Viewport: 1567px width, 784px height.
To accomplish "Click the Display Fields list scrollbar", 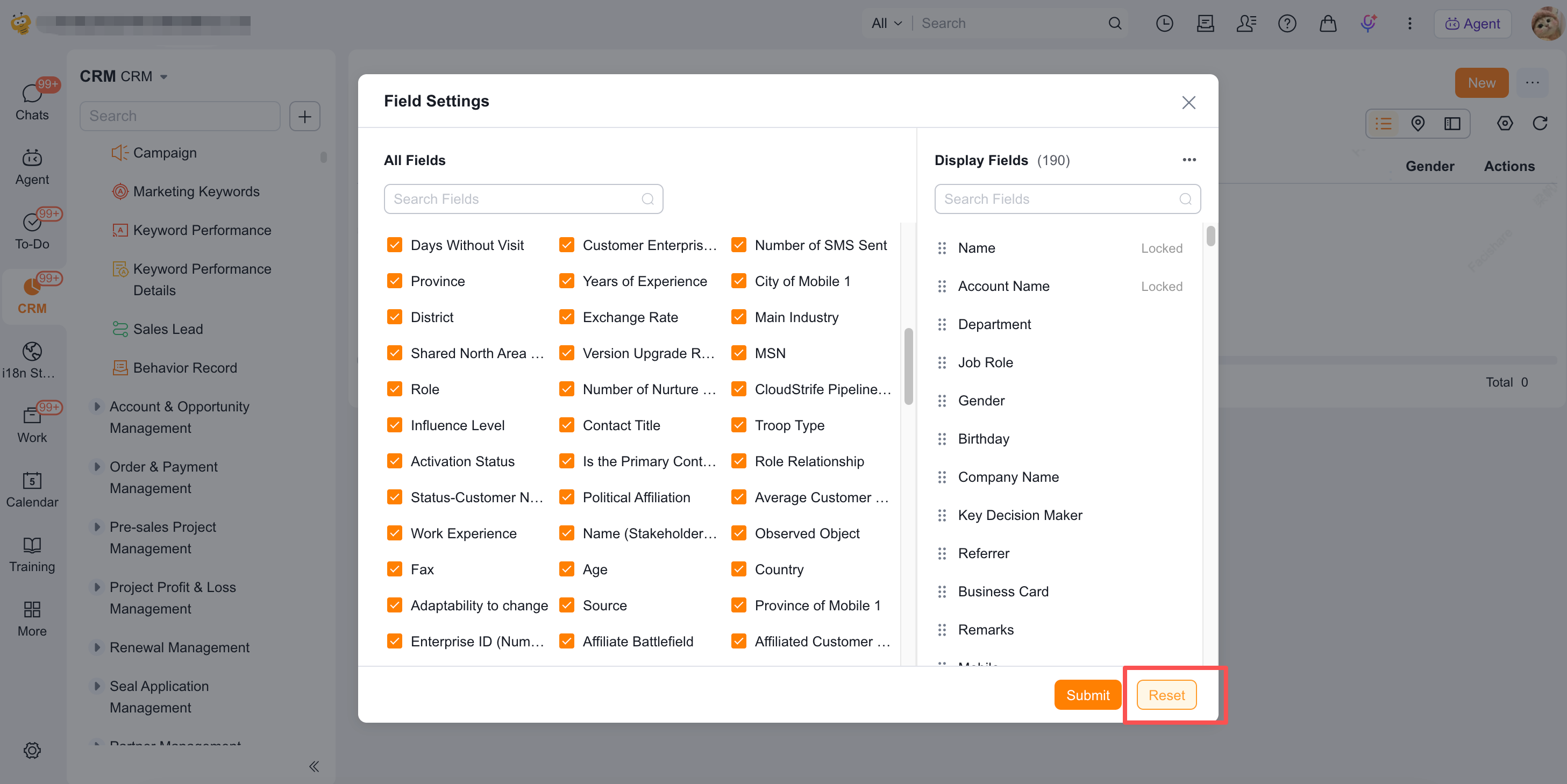I will (x=1210, y=236).
